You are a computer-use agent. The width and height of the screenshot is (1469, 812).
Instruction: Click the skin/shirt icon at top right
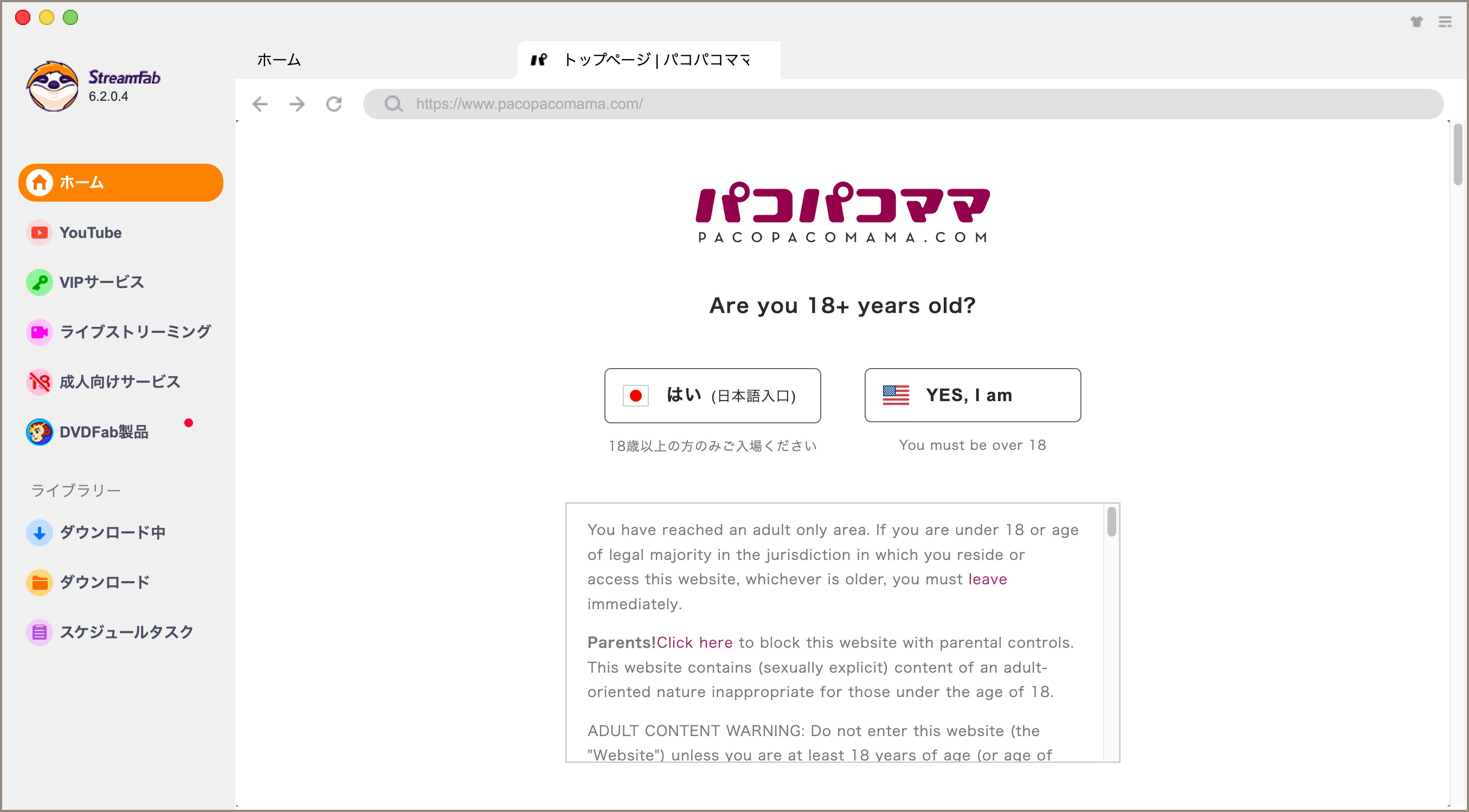coord(1416,22)
